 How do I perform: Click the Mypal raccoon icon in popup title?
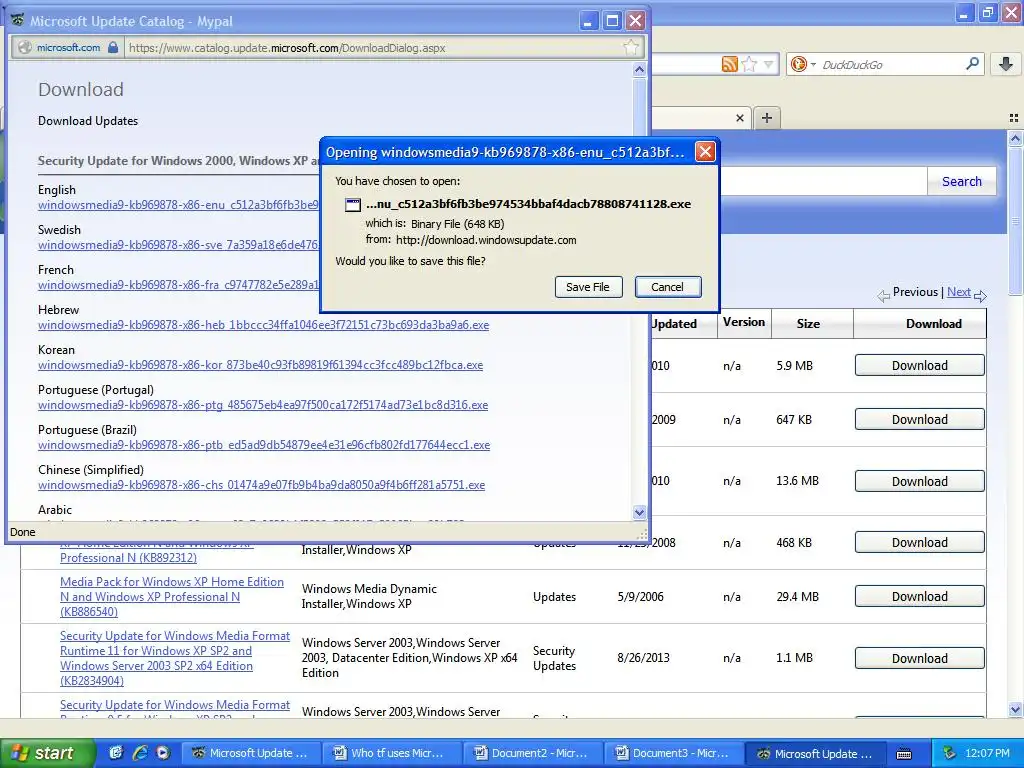click(x=18, y=20)
